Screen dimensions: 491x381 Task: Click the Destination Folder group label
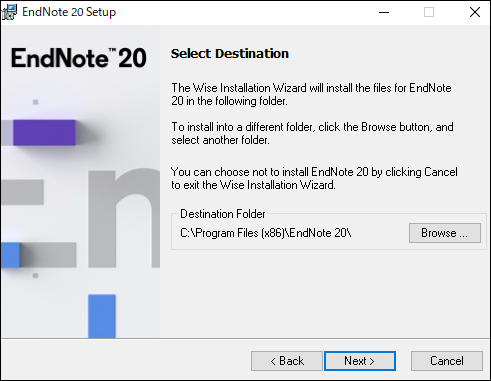point(223,214)
